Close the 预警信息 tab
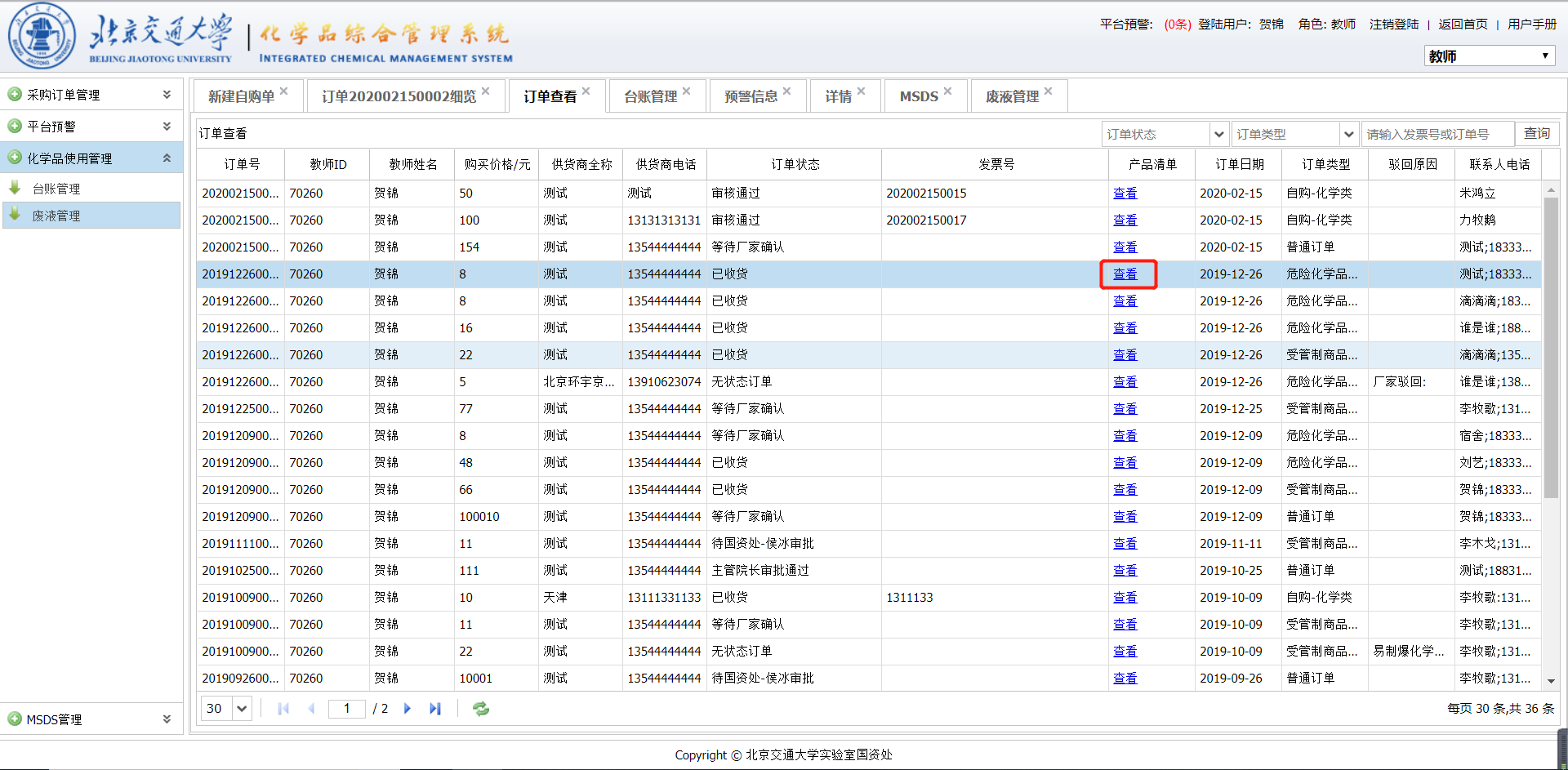Screen dimensions: 1568x770 tap(786, 91)
